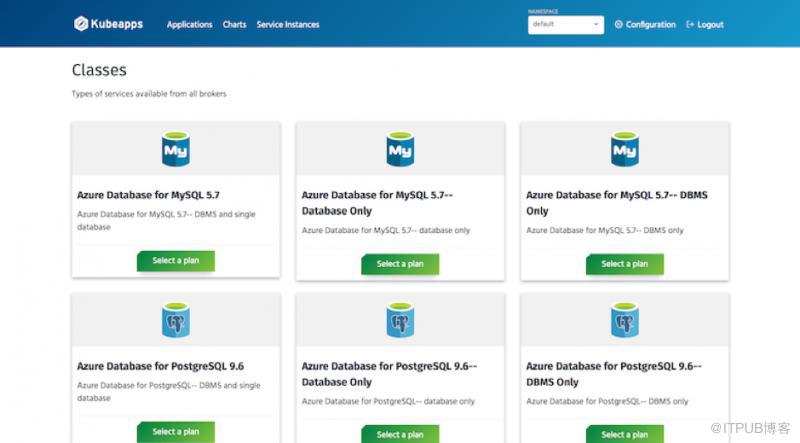Select a plan for MySQL 5.7 Database Only
The height and width of the screenshot is (443, 800).
[x=400, y=264]
